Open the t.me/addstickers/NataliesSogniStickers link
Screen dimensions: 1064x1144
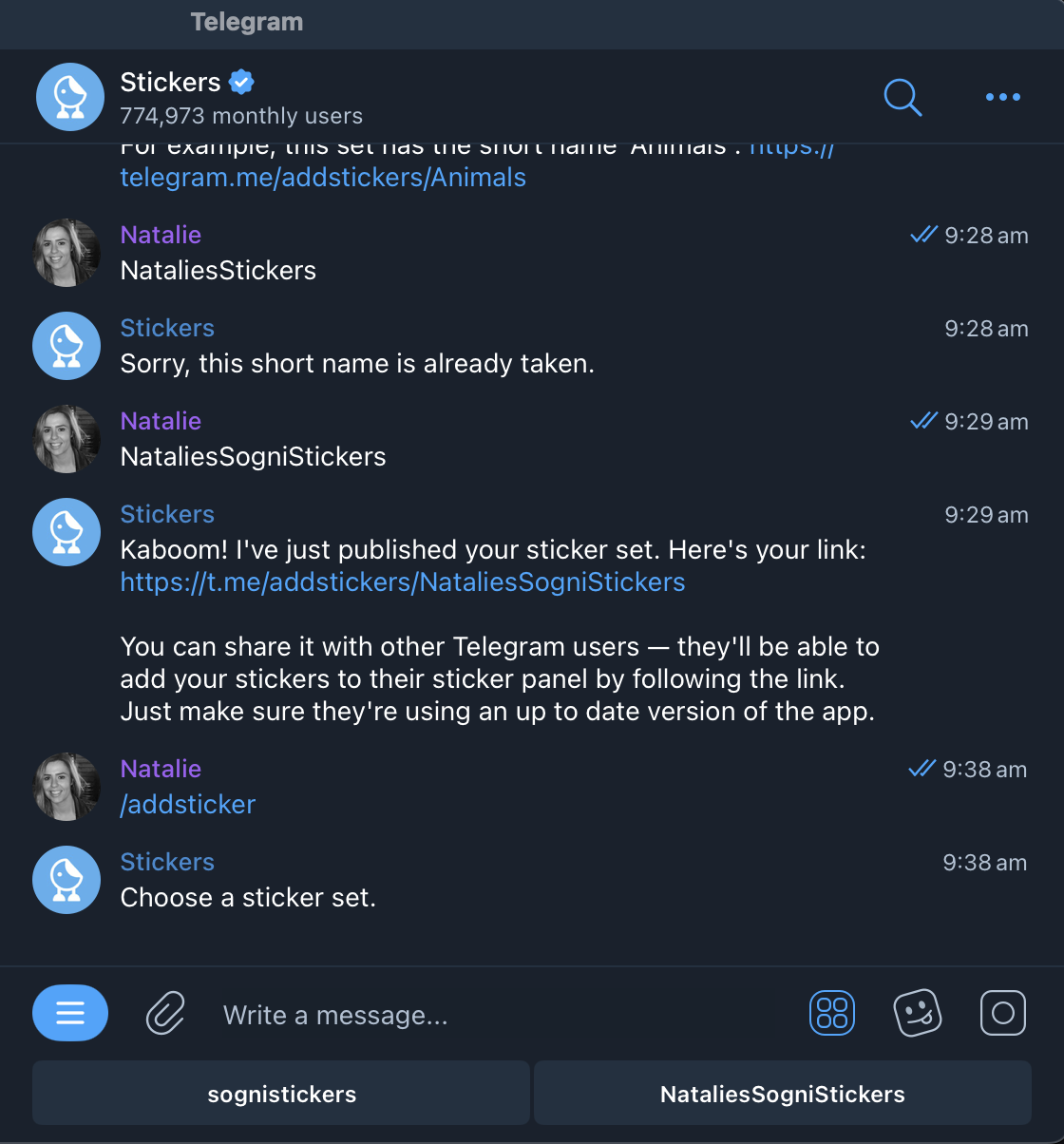click(403, 582)
